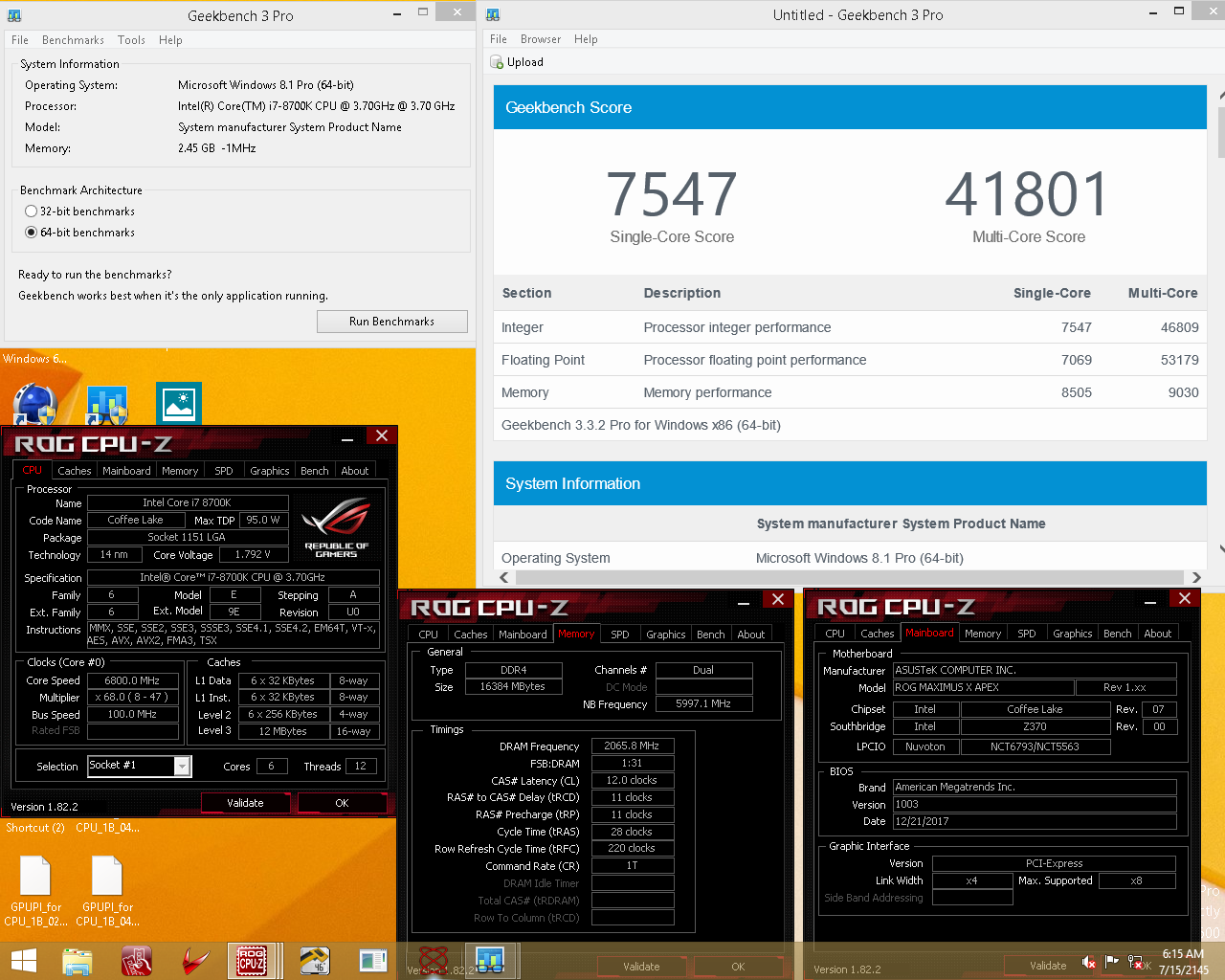1225x980 pixels.
Task: Click the horizontal scrollbar right arrow in results
Action: click(1196, 577)
